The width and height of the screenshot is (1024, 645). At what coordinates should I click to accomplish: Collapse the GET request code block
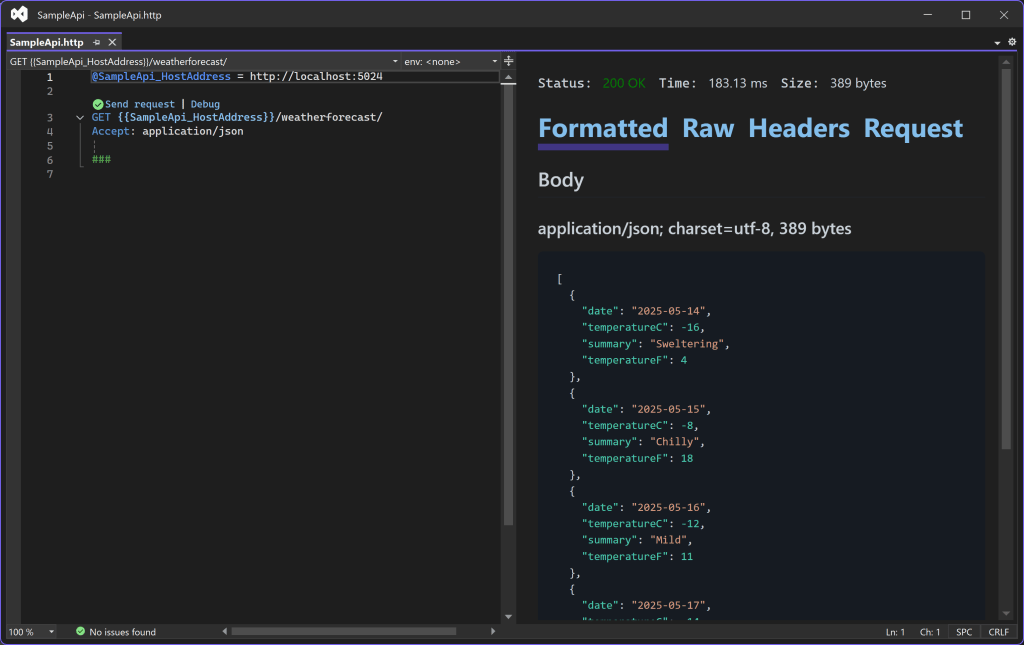pyautogui.click(x=80, y=118)
